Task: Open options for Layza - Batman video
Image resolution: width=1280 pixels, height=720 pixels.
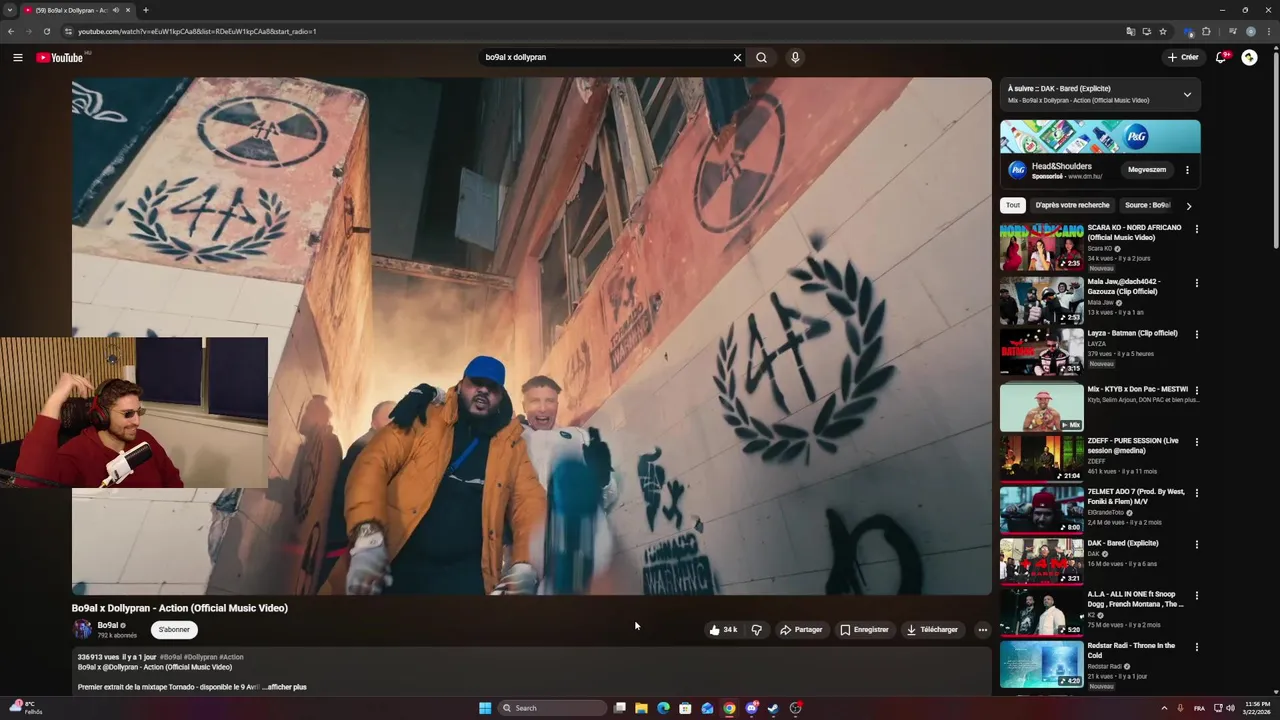Action: 1196,334
